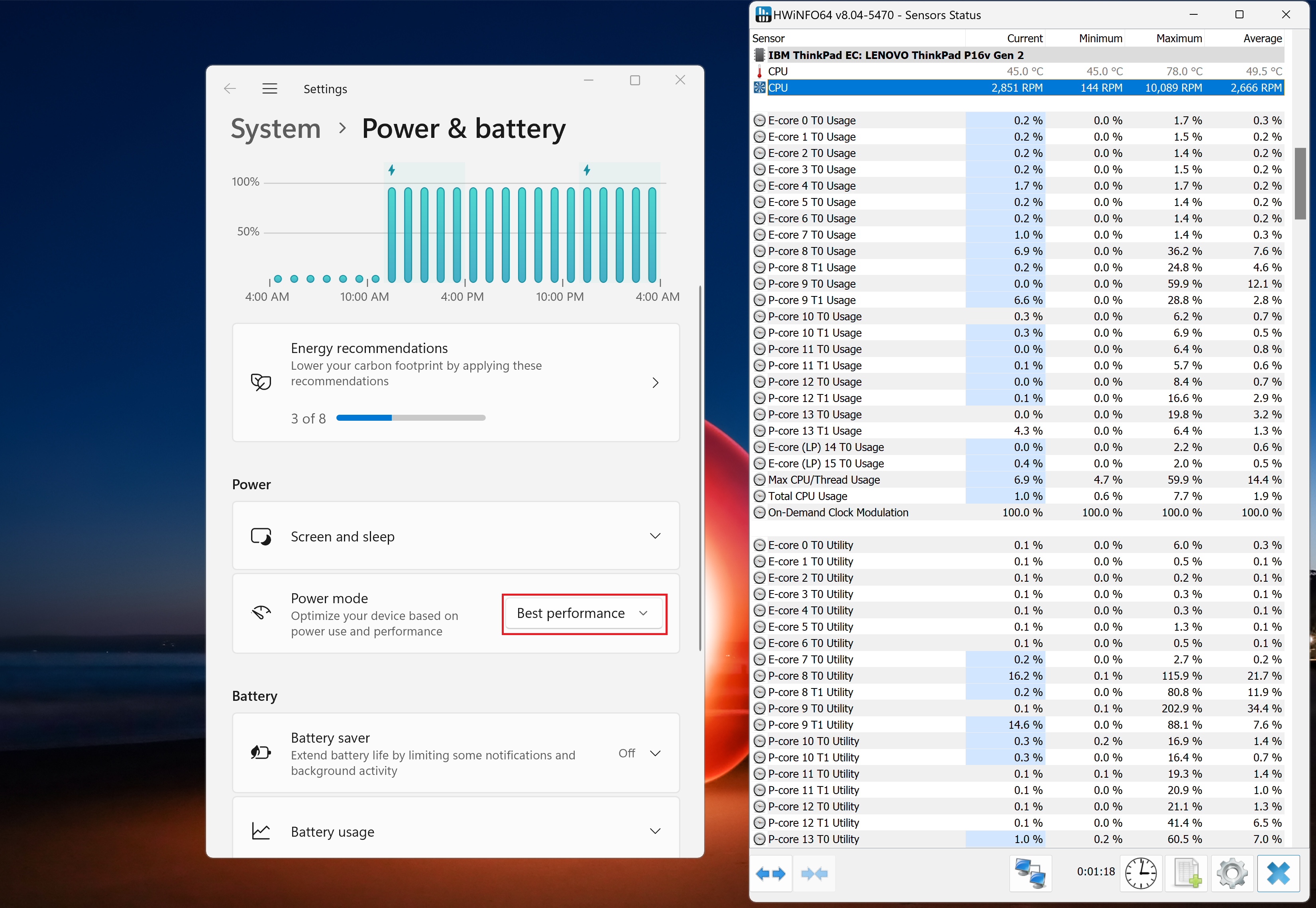Click the inward arrows column-collapse icon
Viewport: 1316px width, 908px height.
pos(815,874)
